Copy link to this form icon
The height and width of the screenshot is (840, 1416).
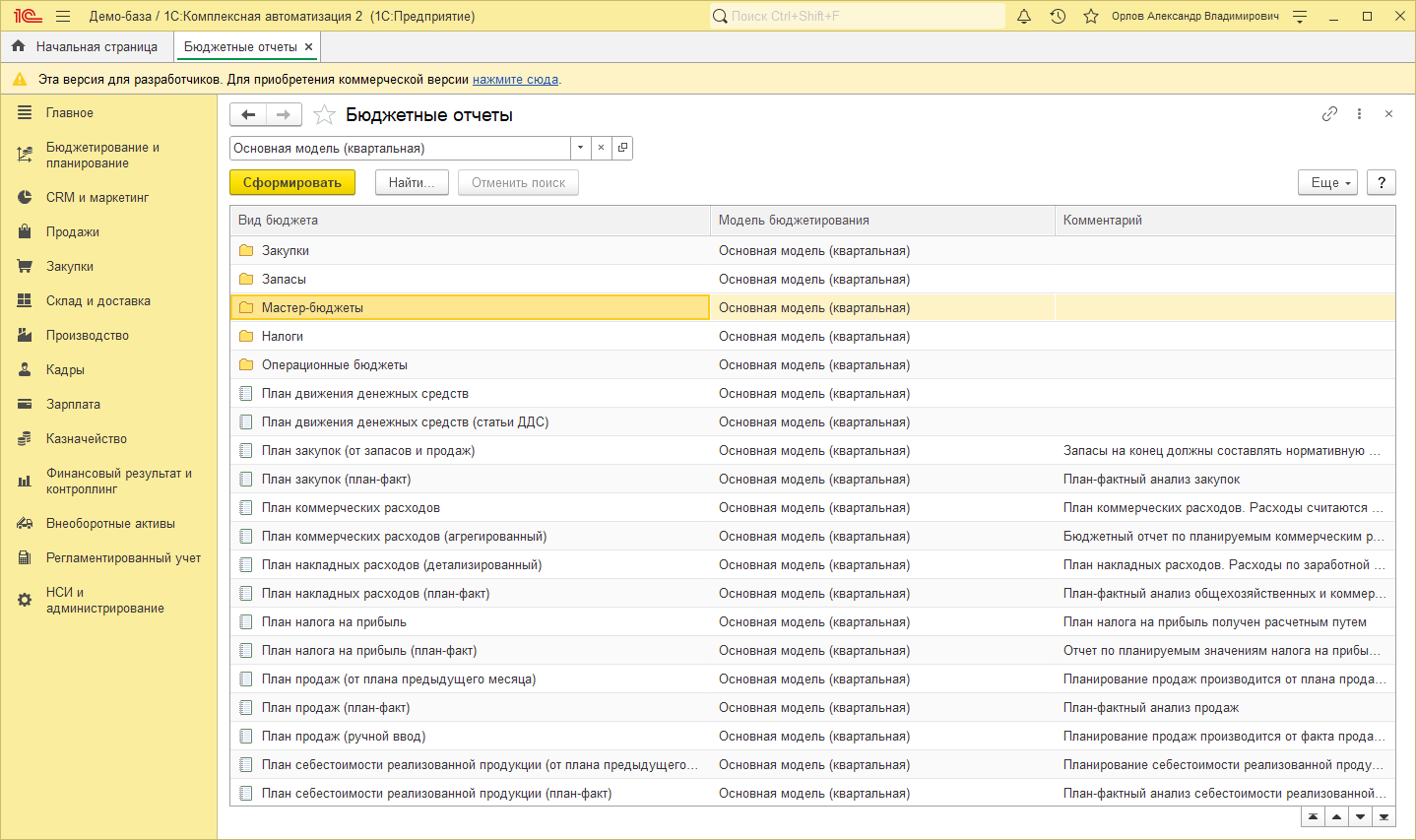1329,114
